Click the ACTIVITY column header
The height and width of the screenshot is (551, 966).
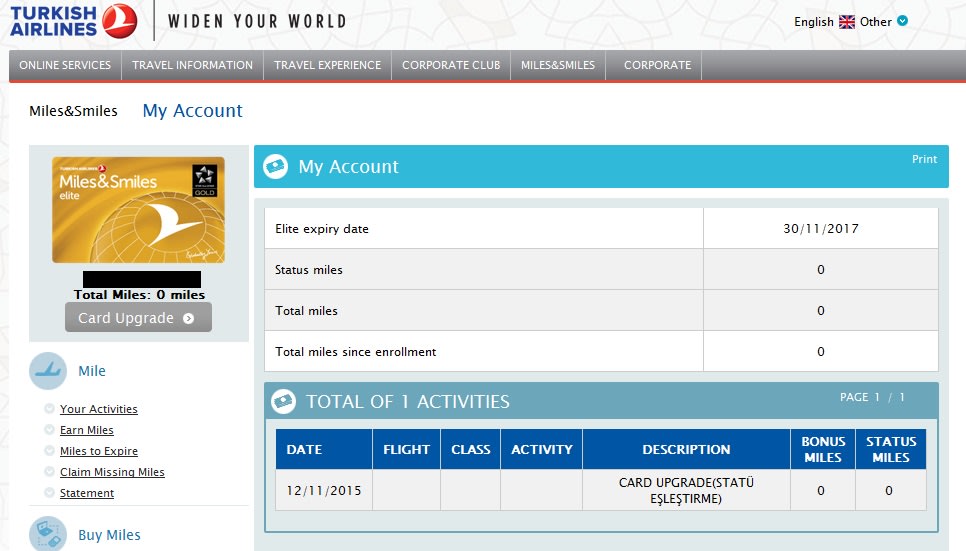[x=542, y=450]
